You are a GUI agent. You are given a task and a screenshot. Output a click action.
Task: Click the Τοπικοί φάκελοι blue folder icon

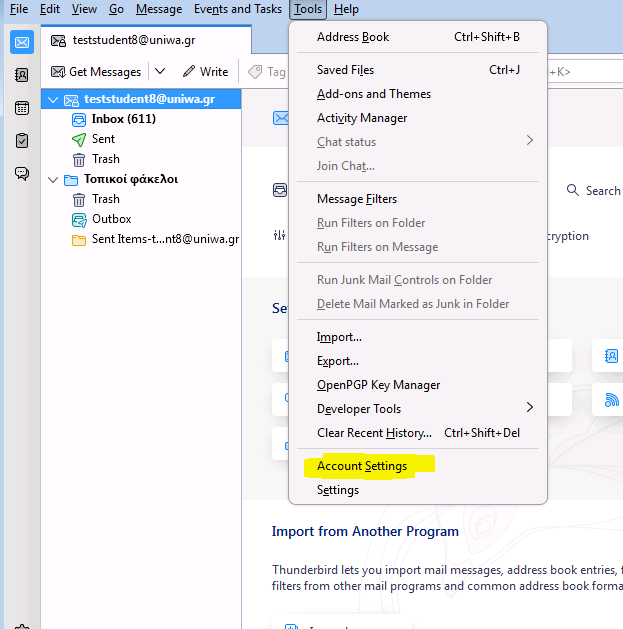pyautogui.click(x=71, y=180)
